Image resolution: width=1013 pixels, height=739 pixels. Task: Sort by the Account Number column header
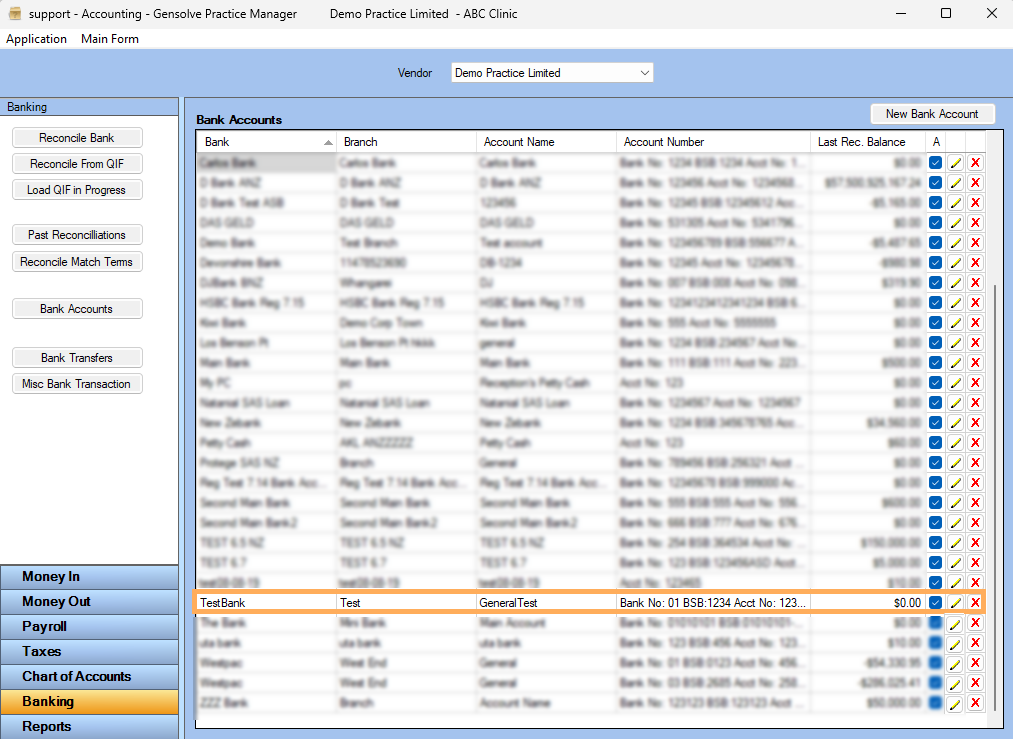coord(713,142)
